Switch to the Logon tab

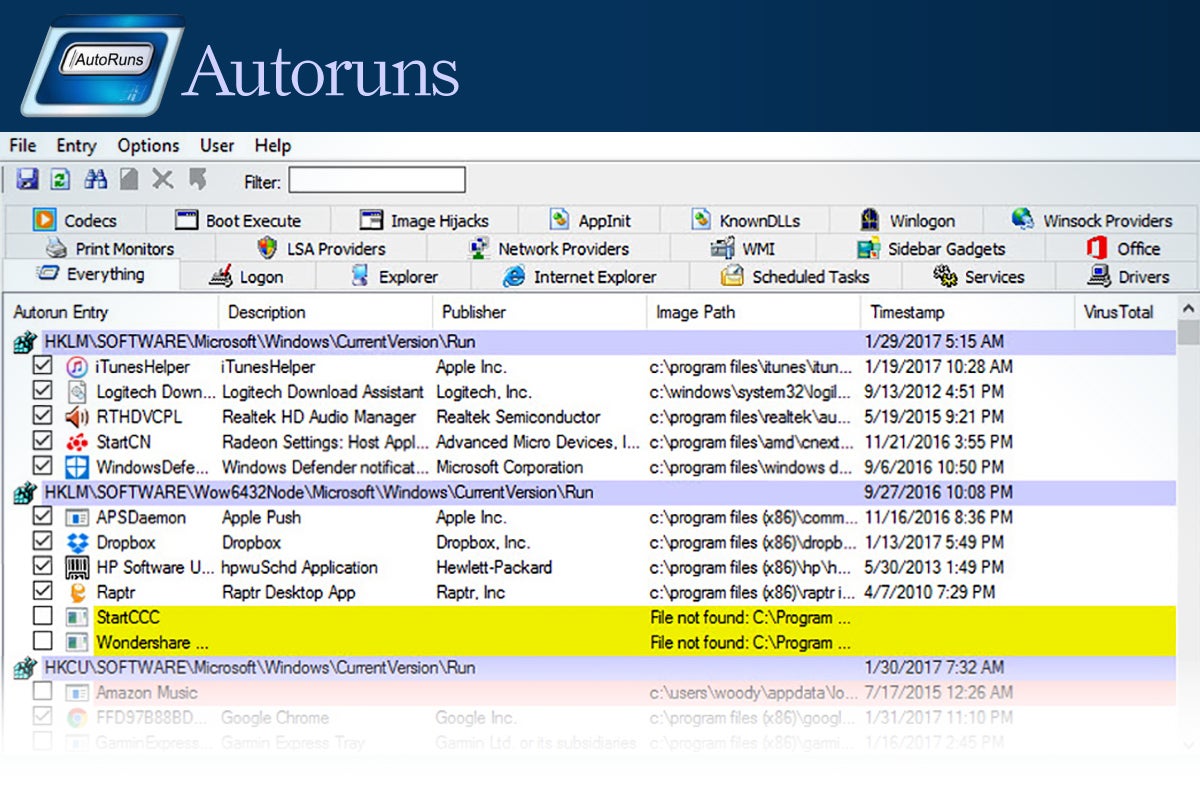coord(247,277)
